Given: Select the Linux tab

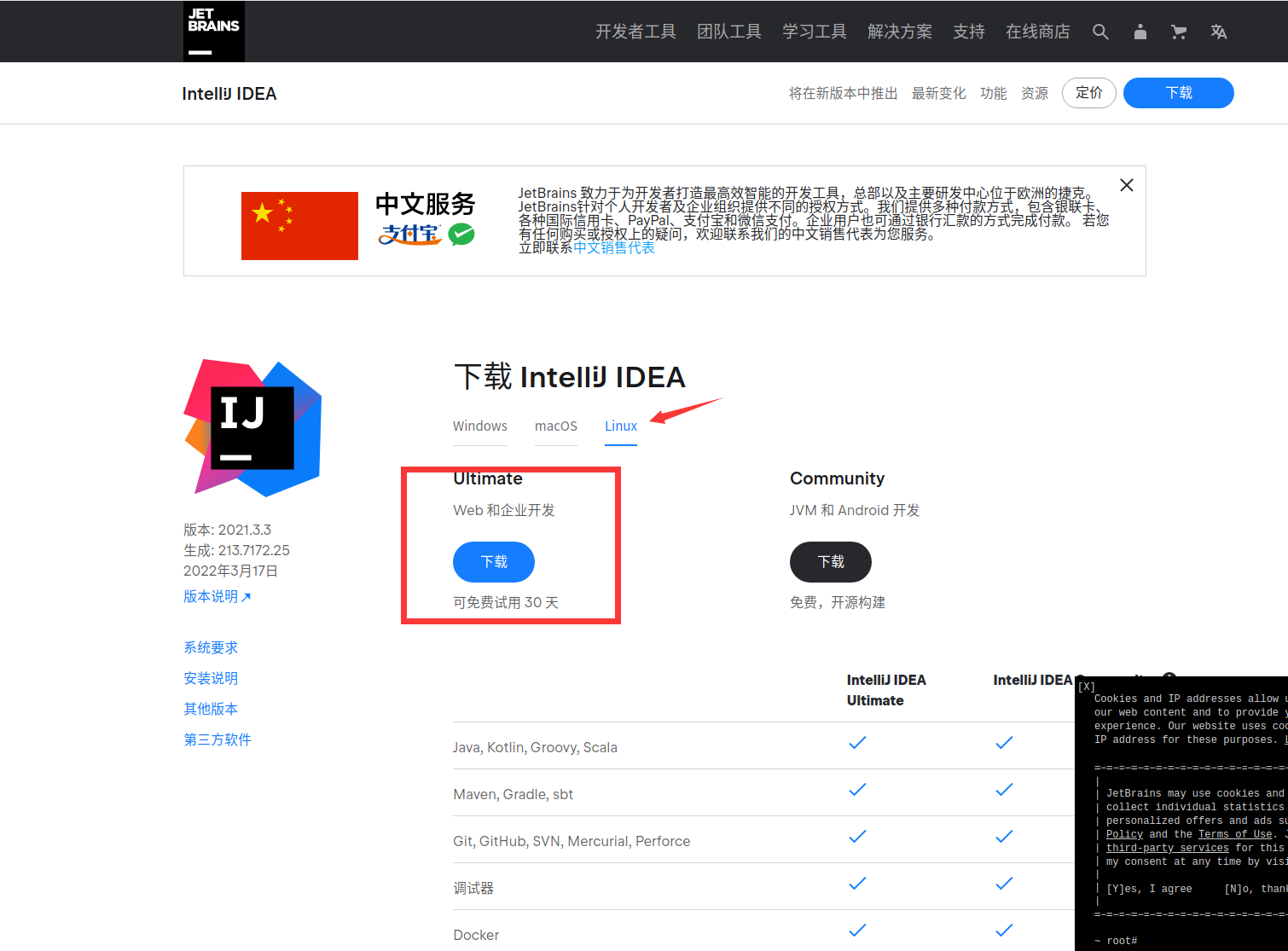Looking at the screenshot, I should tap(621, 426).
